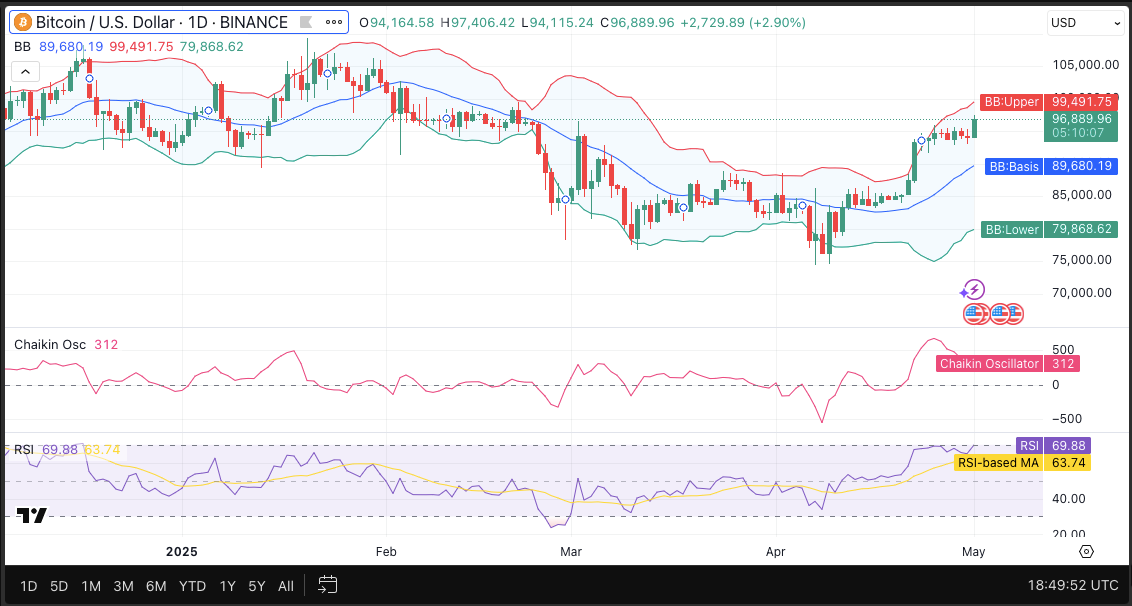Click the change +2,729.89 (+2.90%) in header

coord(743,22)
